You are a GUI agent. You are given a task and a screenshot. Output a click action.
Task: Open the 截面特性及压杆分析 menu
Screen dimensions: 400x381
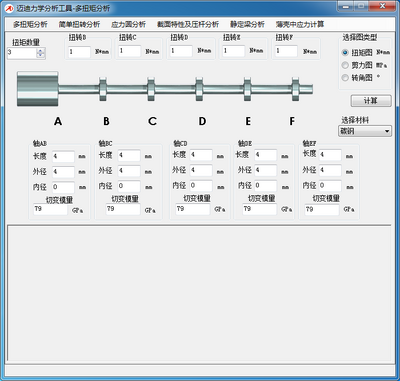coord(188,24)
